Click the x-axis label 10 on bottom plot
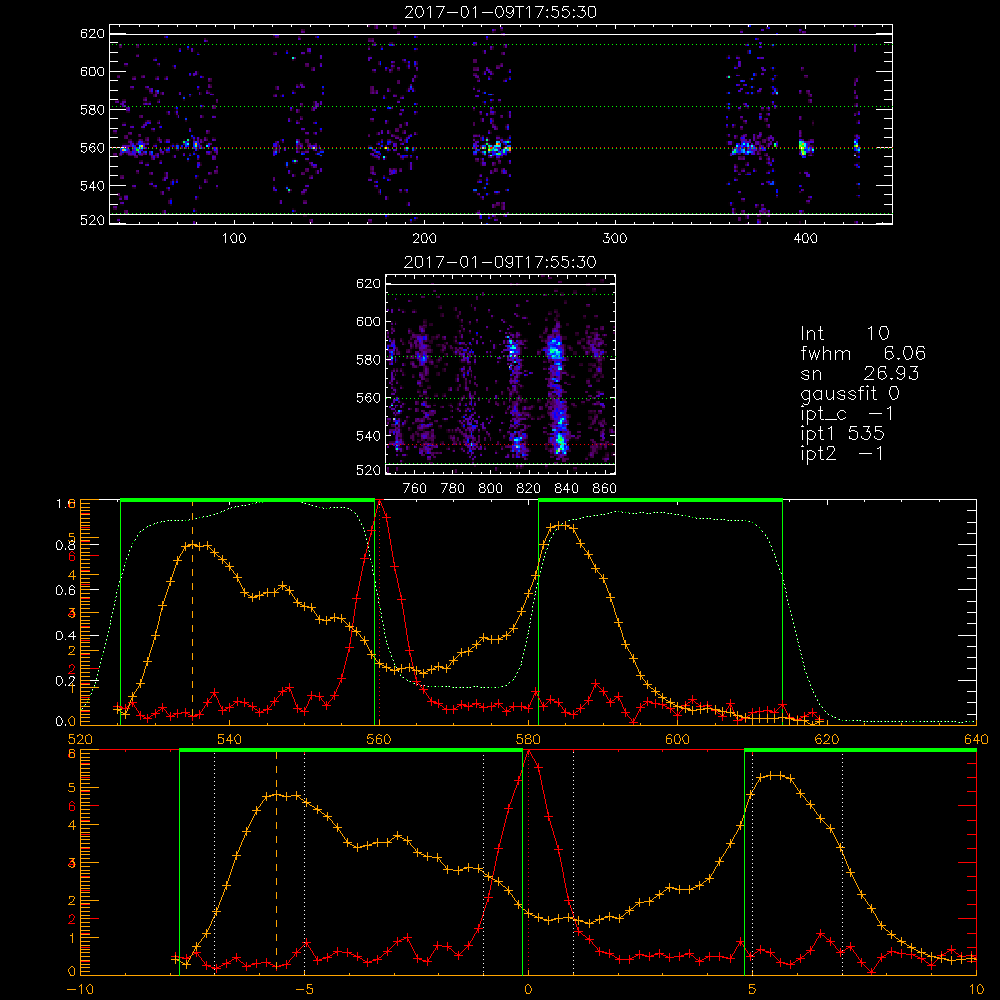The height and width of the screenshot is (1000, 1000). [x=976, y=990]
